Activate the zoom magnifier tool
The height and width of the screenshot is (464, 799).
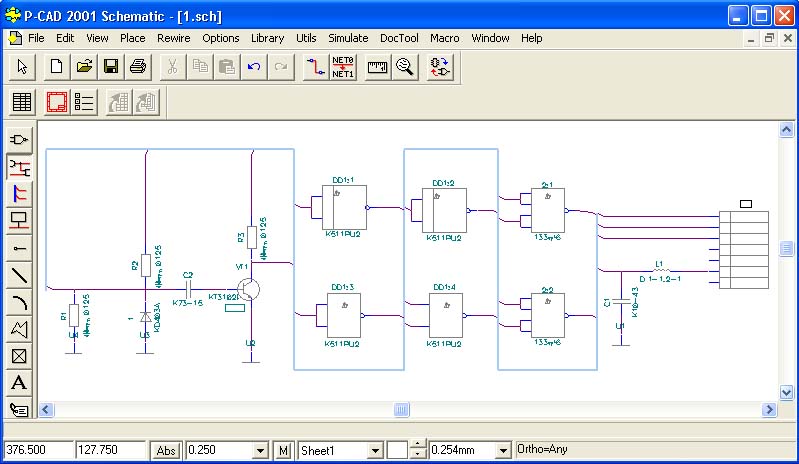405,67
